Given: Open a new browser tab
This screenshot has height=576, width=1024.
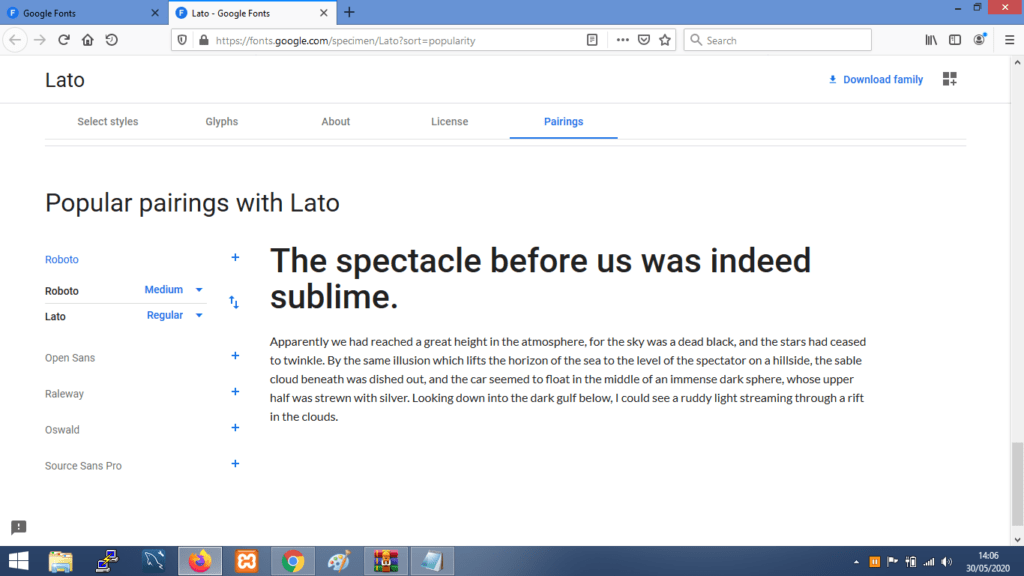Looking at the screenshot, I should coord(349,12).
